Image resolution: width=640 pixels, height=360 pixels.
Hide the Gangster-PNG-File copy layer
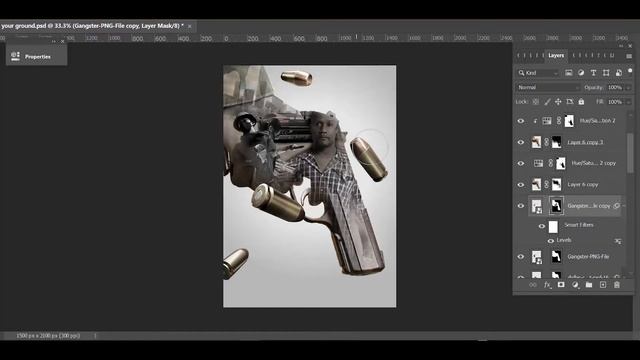pos(521,206)
